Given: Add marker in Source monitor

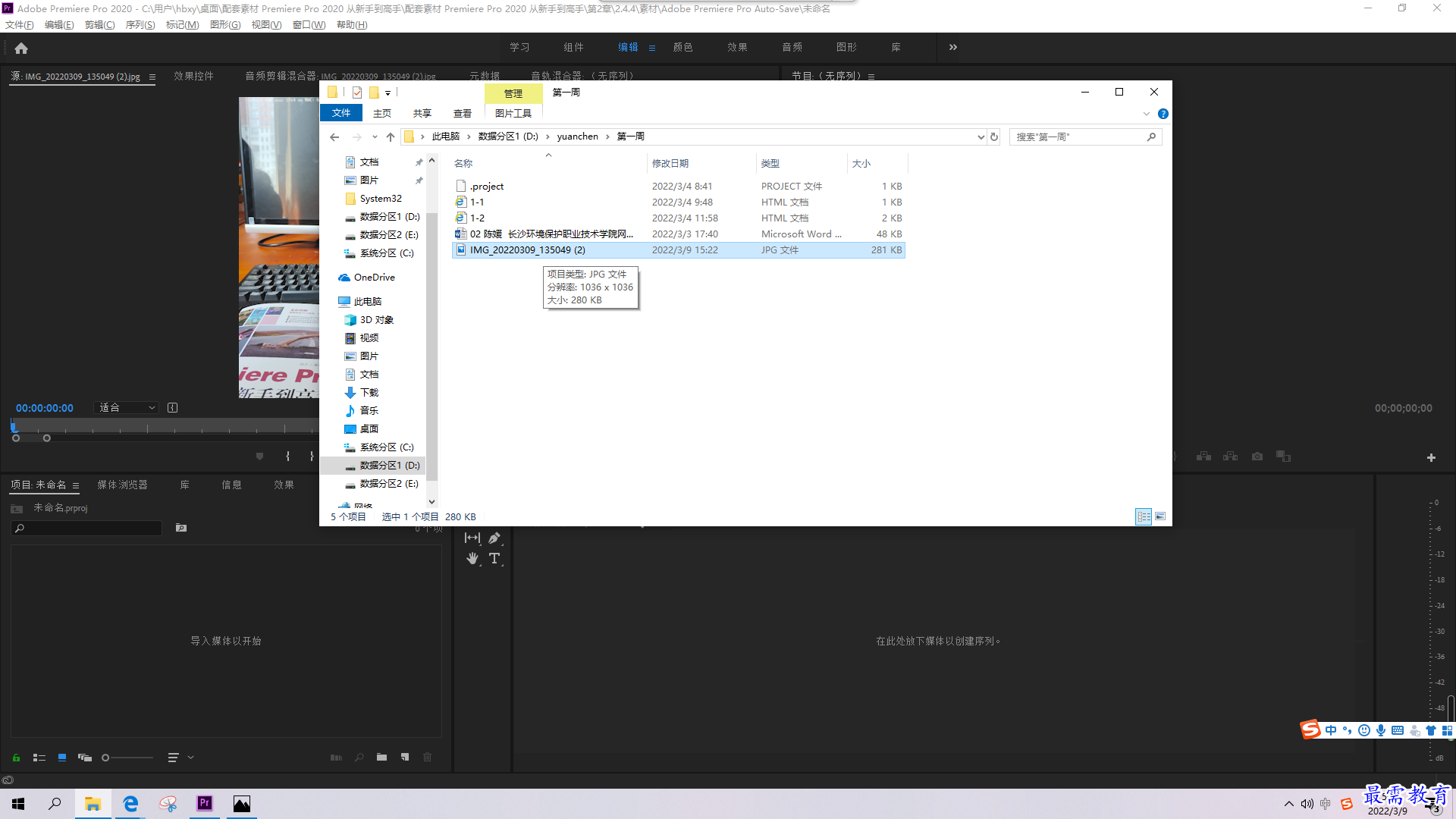Looking at the screenshot, I should (x=260, y=457).
